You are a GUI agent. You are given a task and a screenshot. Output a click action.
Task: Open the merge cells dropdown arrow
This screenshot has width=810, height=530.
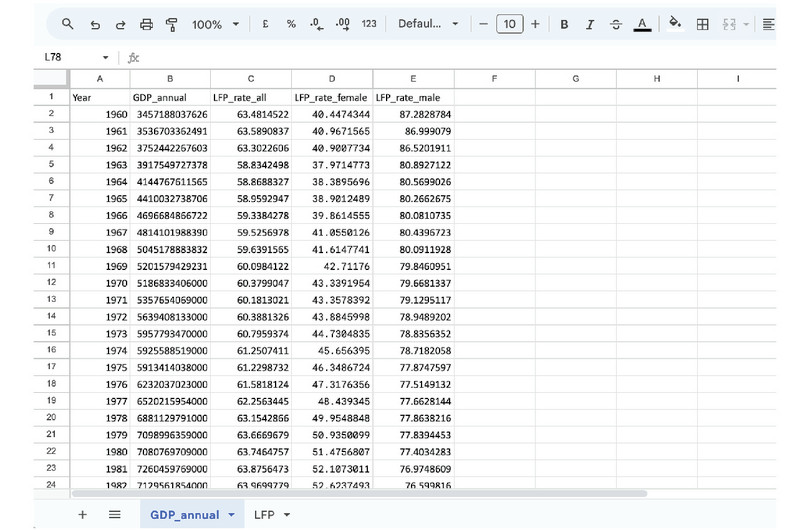[746, 24]
